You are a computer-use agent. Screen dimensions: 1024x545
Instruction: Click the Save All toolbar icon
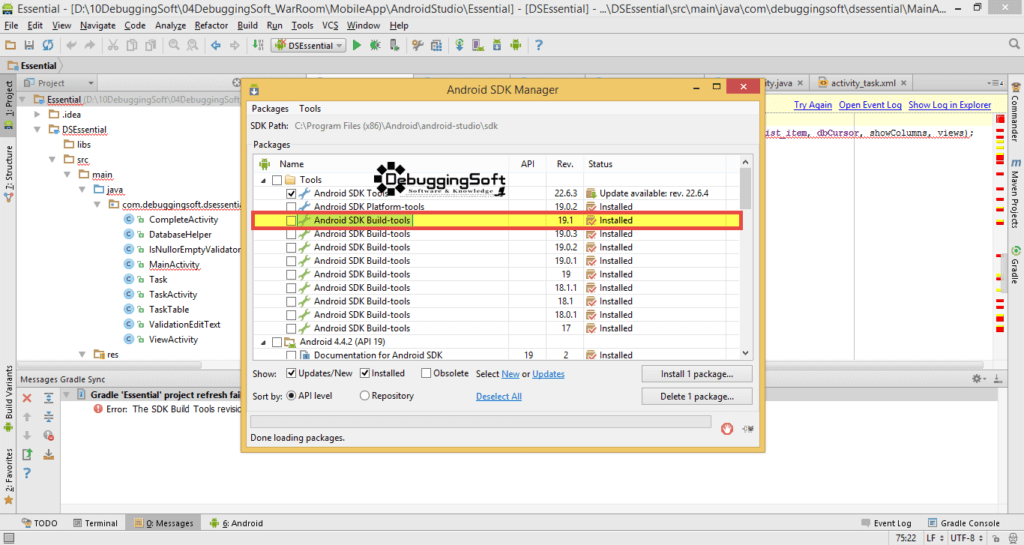[x=29, y=45]
